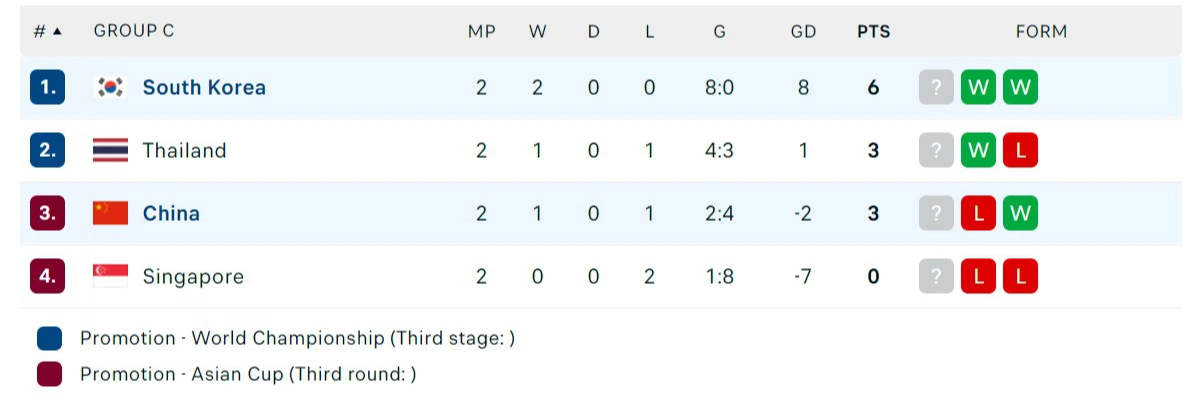Open the China team link
Image resolution: width=1198 pixels, height=395 pixels.
[171, 213]
